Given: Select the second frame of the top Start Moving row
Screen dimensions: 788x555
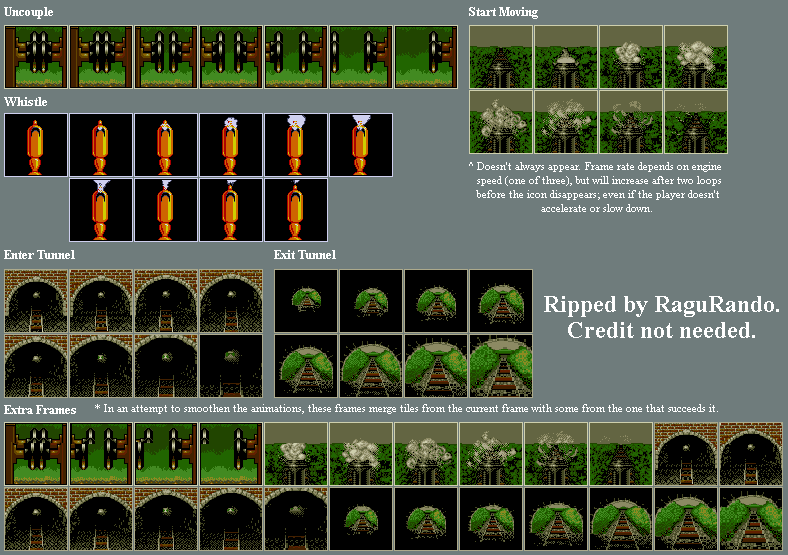Looking at the screenshot, I should click(566, 57).
